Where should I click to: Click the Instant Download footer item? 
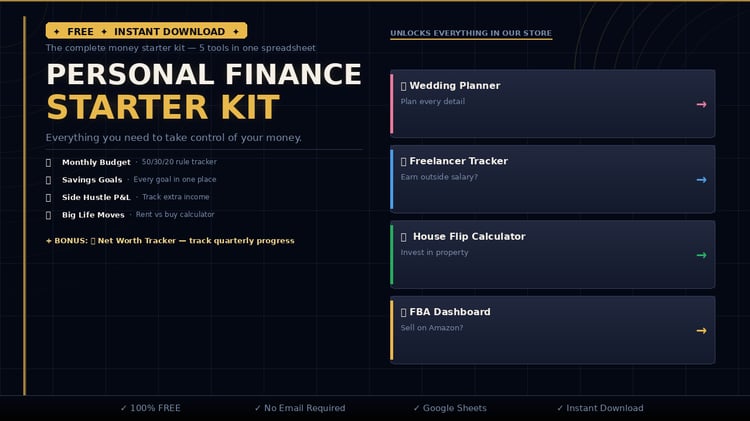pyautogui.click(x=600, y=408)
